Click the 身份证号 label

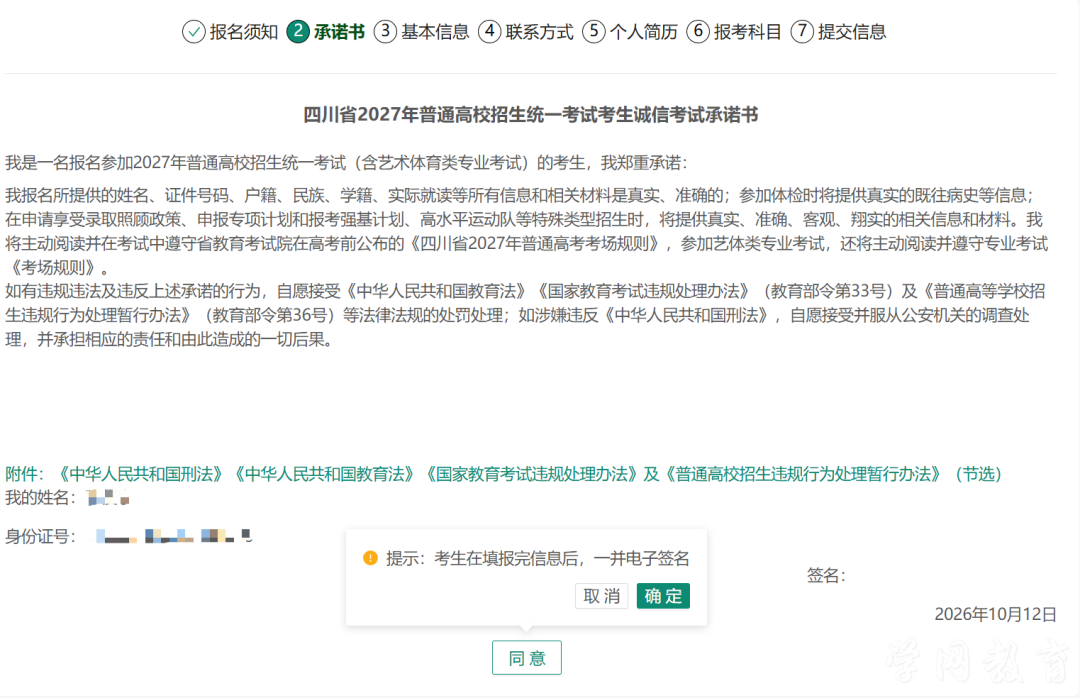41,536
